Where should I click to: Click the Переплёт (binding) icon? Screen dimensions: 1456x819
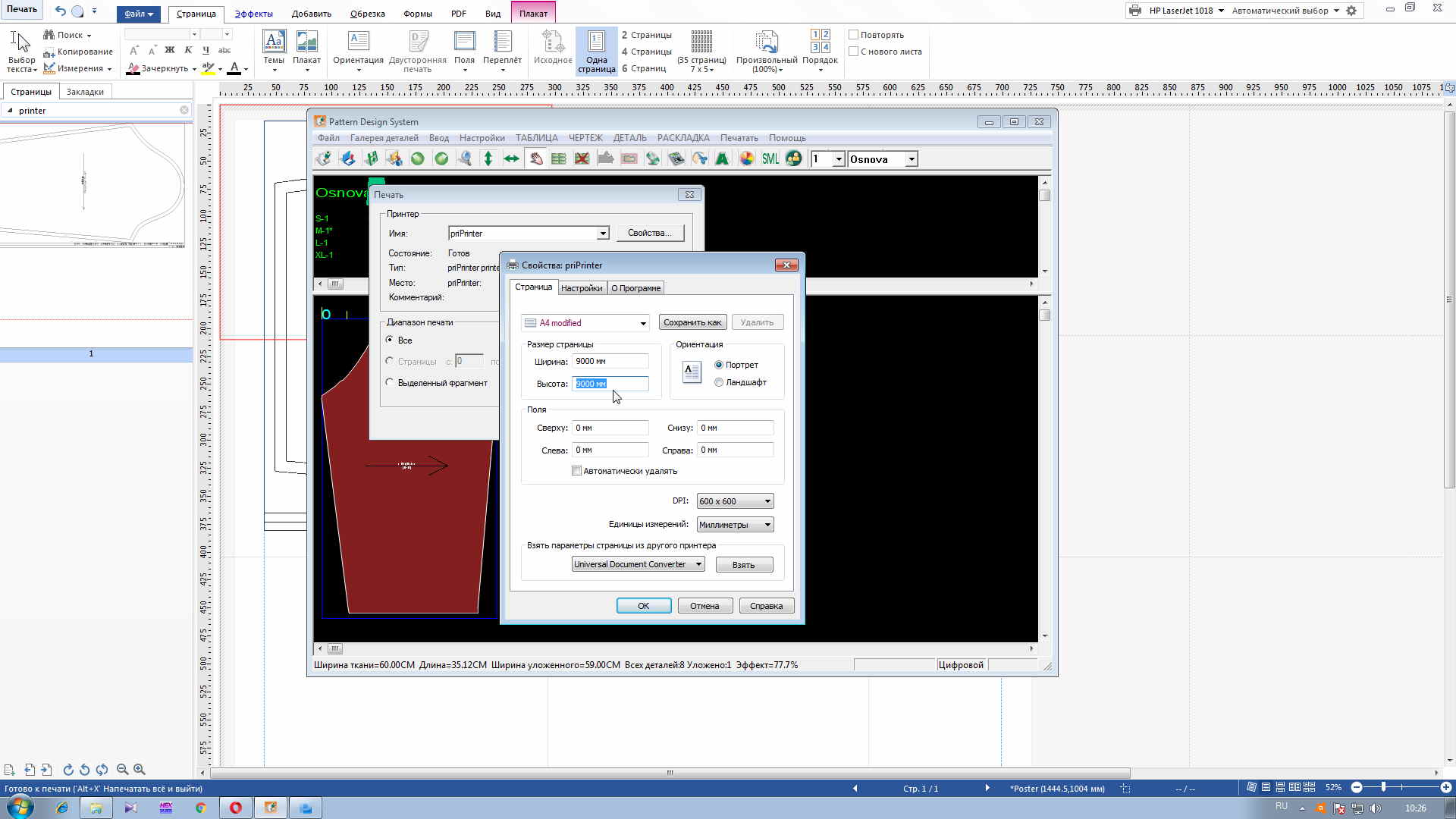(502, 42)
